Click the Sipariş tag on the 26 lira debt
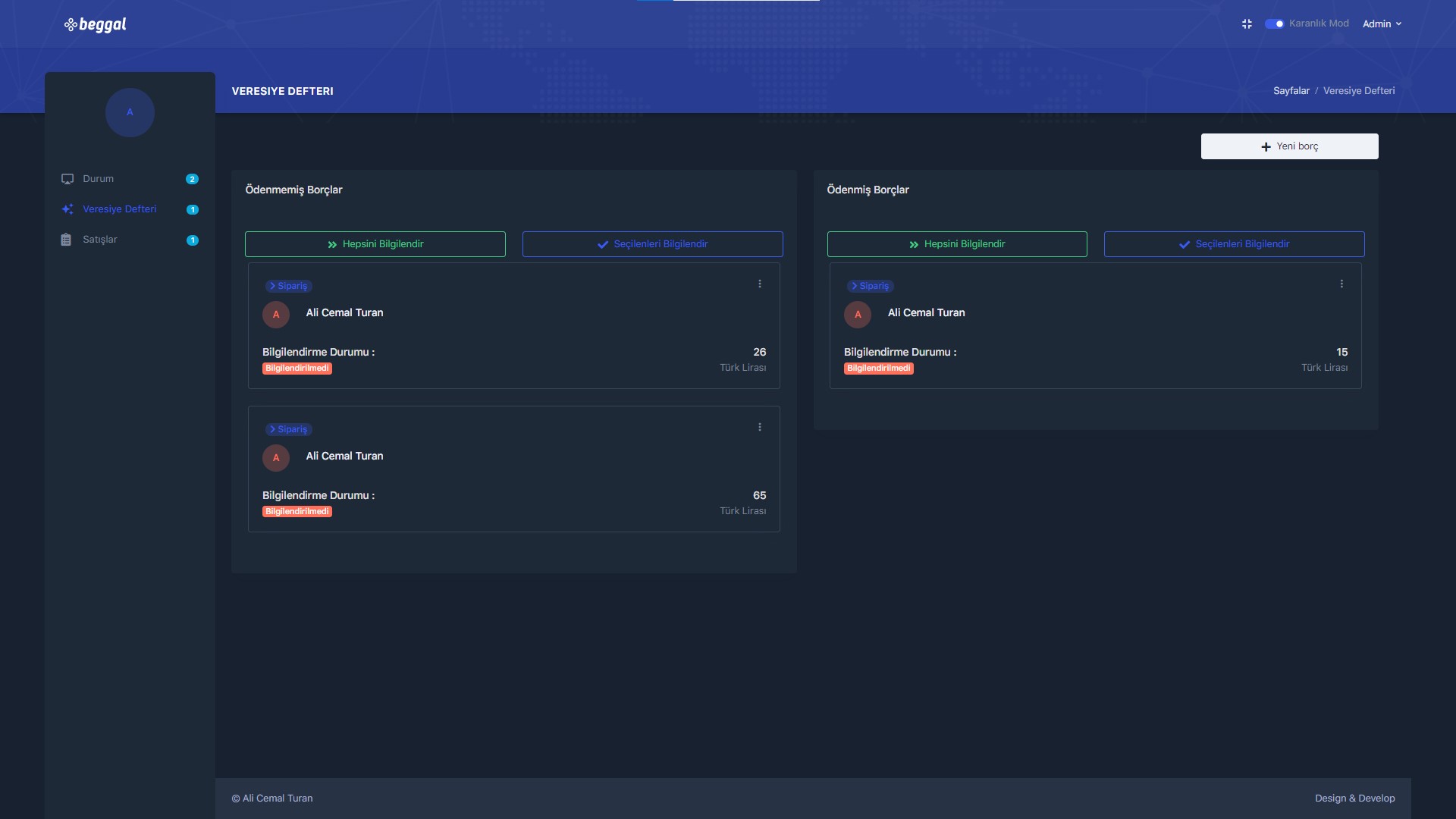The image size is (1456, 819). (x=288, y=286)
